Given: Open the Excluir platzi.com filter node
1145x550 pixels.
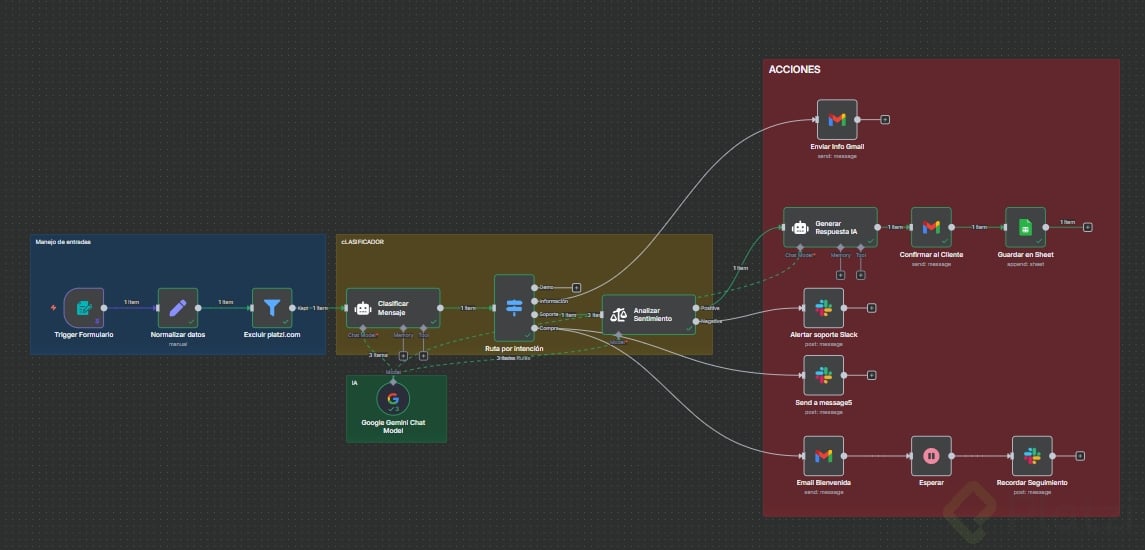Looking at the screenshot, I should coord(272,308).
